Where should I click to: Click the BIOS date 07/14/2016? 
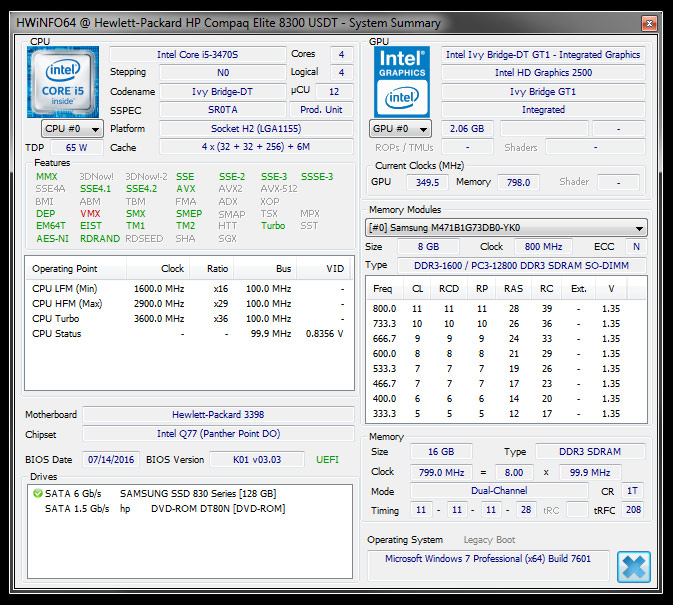point(111,460)
